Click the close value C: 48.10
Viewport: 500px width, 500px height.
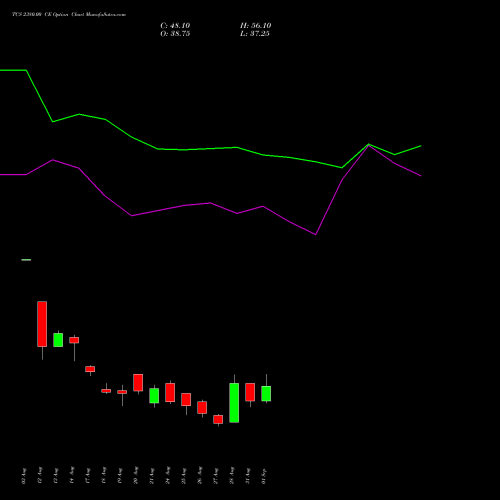(175, 26)
